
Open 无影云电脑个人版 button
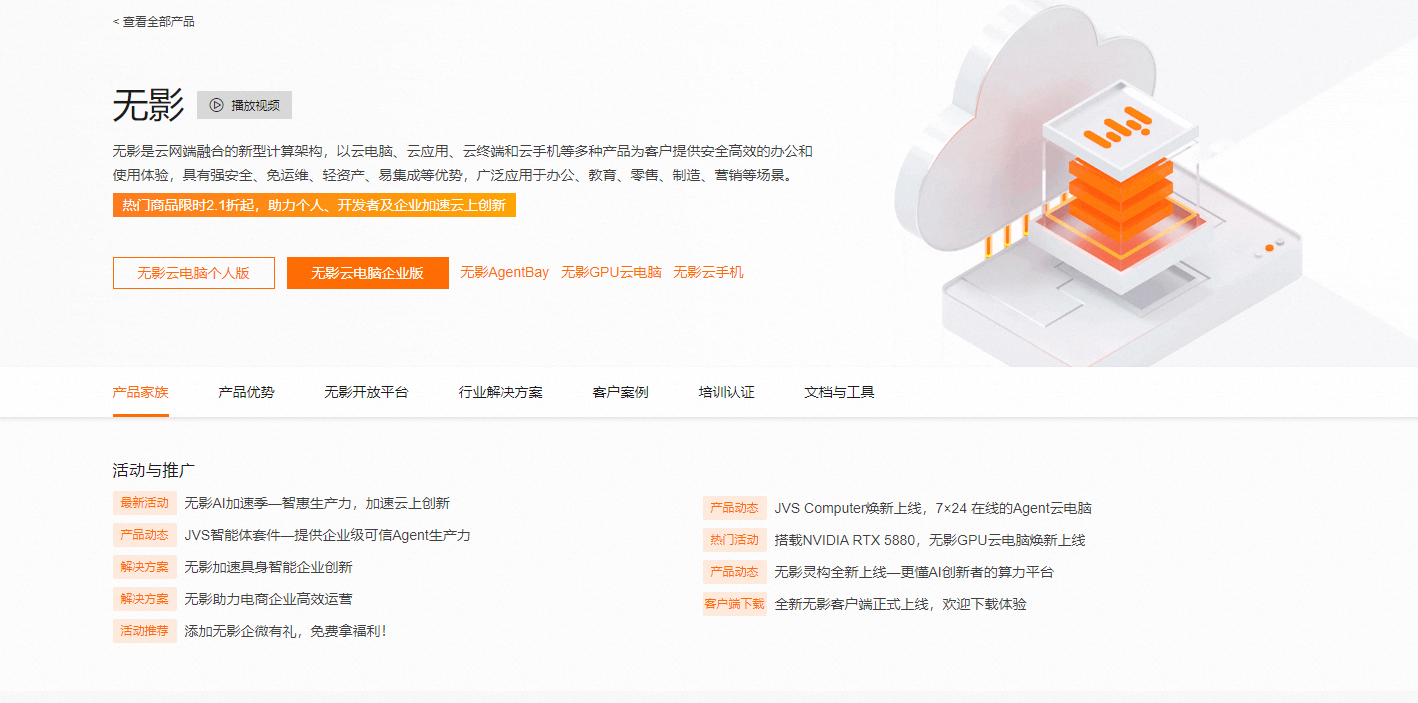[x=194, y=273]
